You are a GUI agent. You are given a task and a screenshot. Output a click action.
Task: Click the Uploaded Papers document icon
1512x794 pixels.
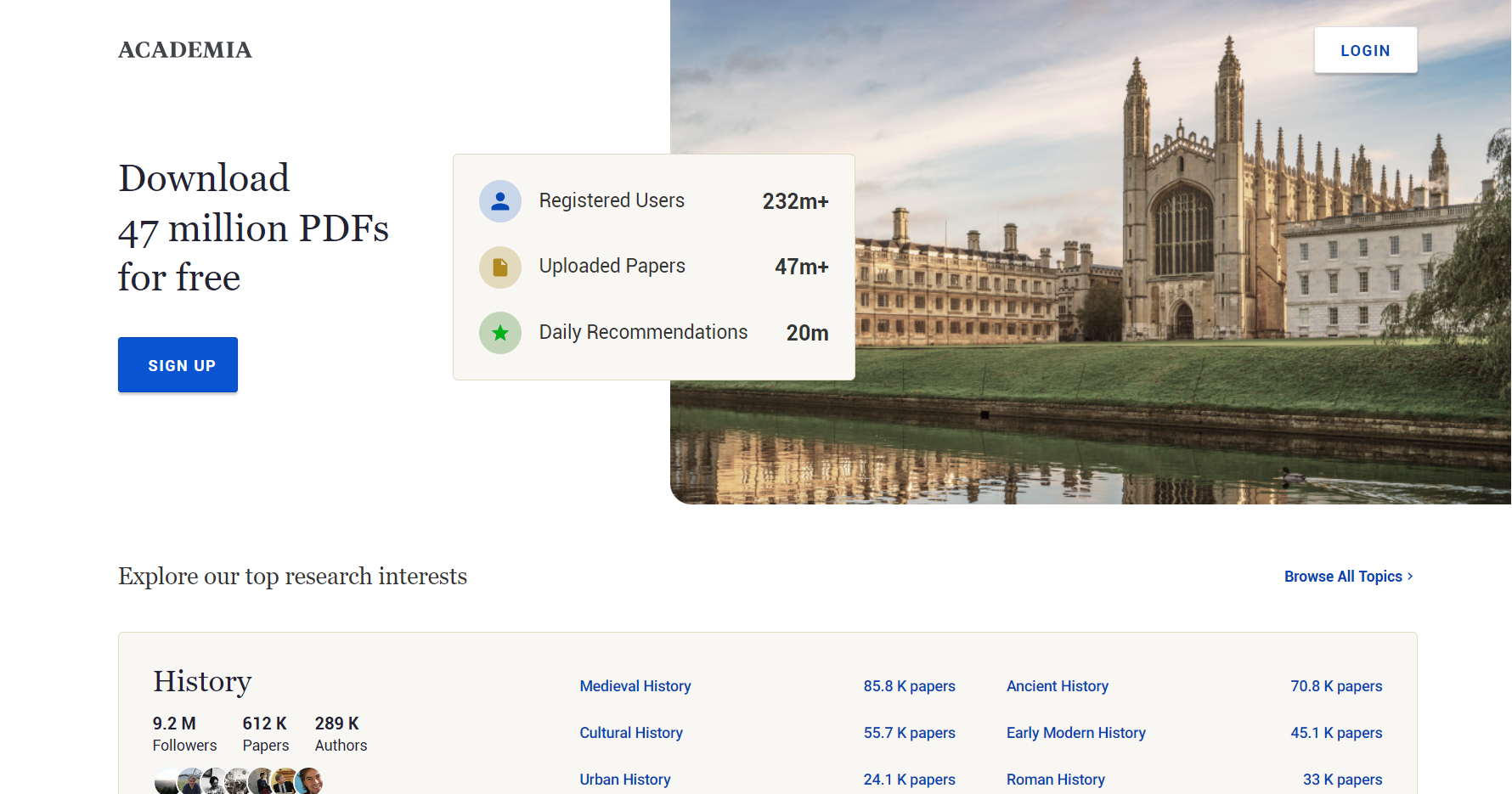click(x=500, y=267)
